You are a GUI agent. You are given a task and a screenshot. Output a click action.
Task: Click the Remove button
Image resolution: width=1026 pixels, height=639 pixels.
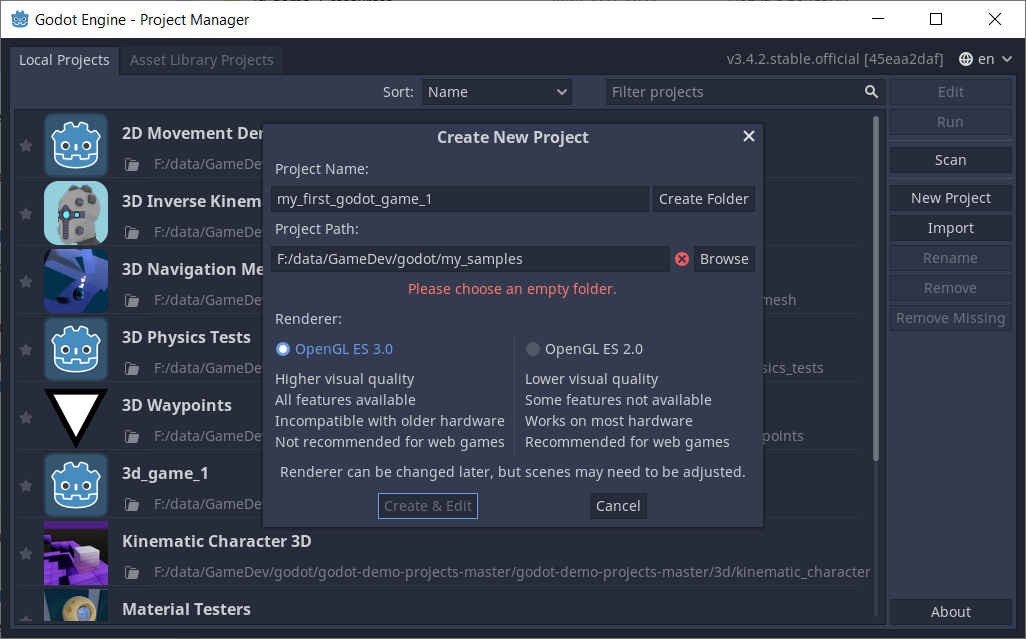click(951, 288)
